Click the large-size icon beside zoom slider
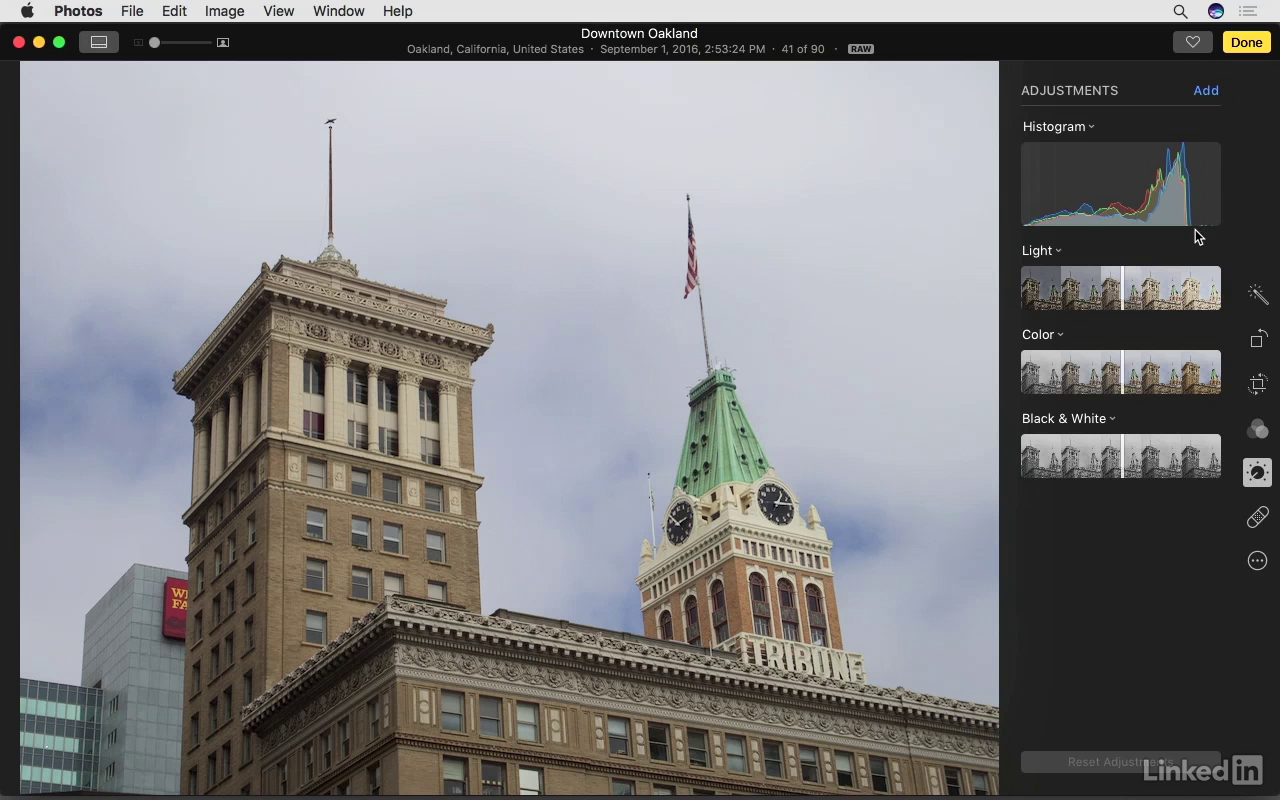1280x800 pixels. tap(223, 43)
